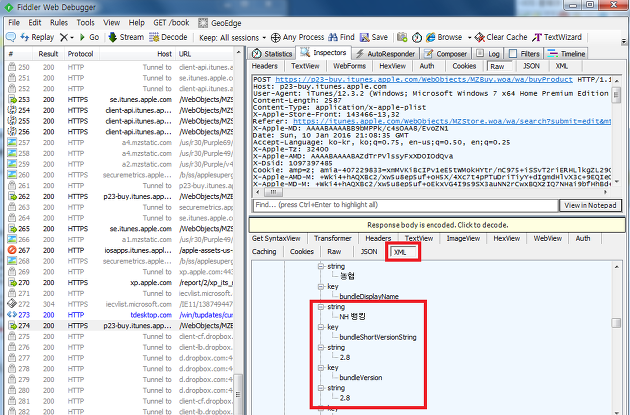The image size is (630, 415).
Task: Open the TextWizard tool
Action: click(x=557, y=37)
